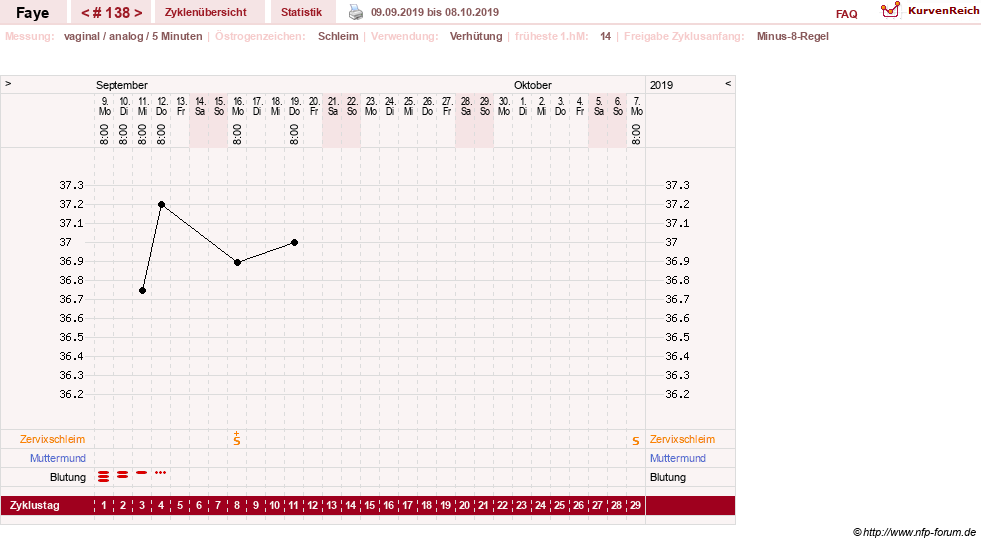Click the 'Verhütung' usage value
Screen dimensions: 981x544
pos(476,36)
